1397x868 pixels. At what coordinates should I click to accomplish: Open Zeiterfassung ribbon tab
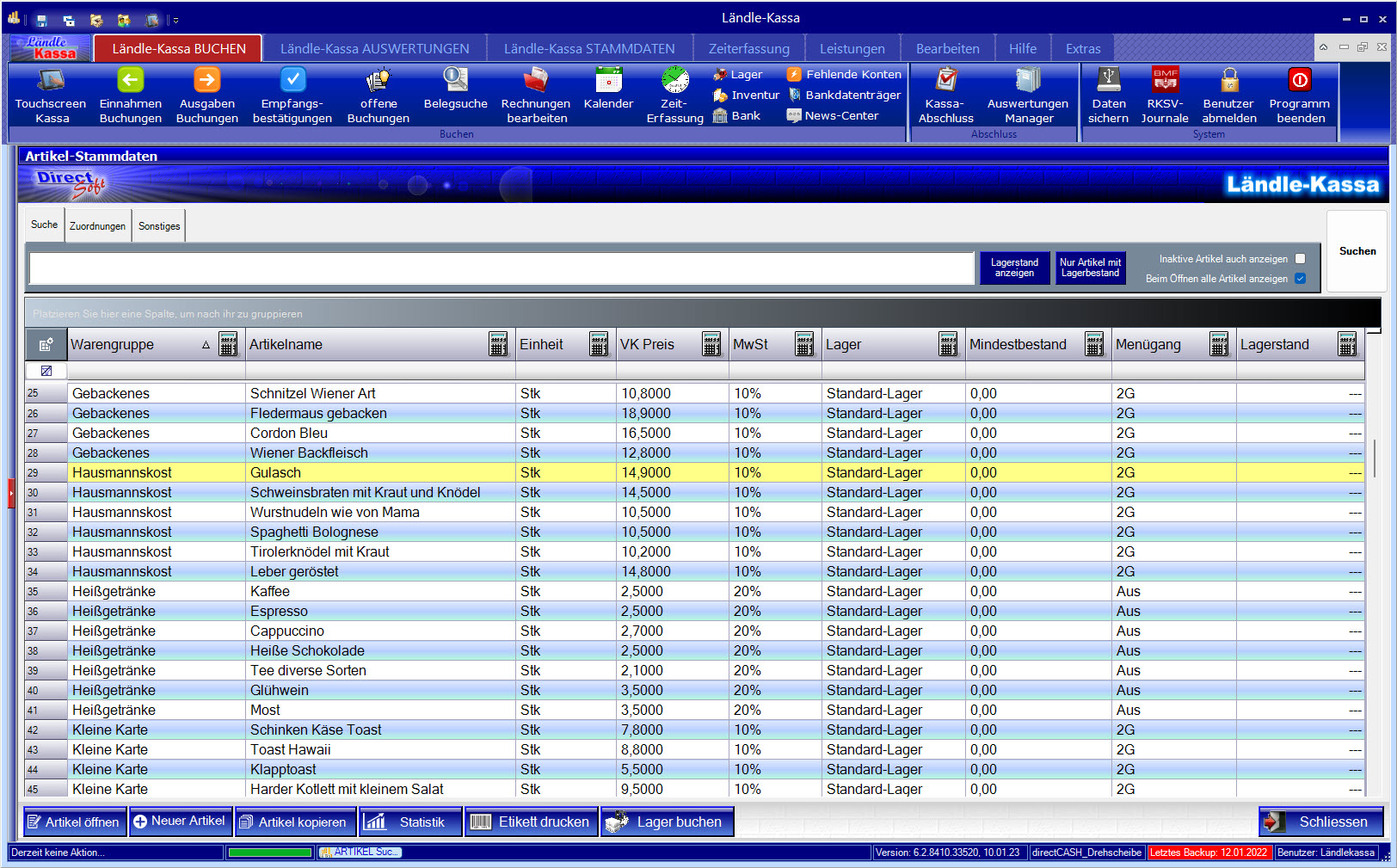[748, 49]
